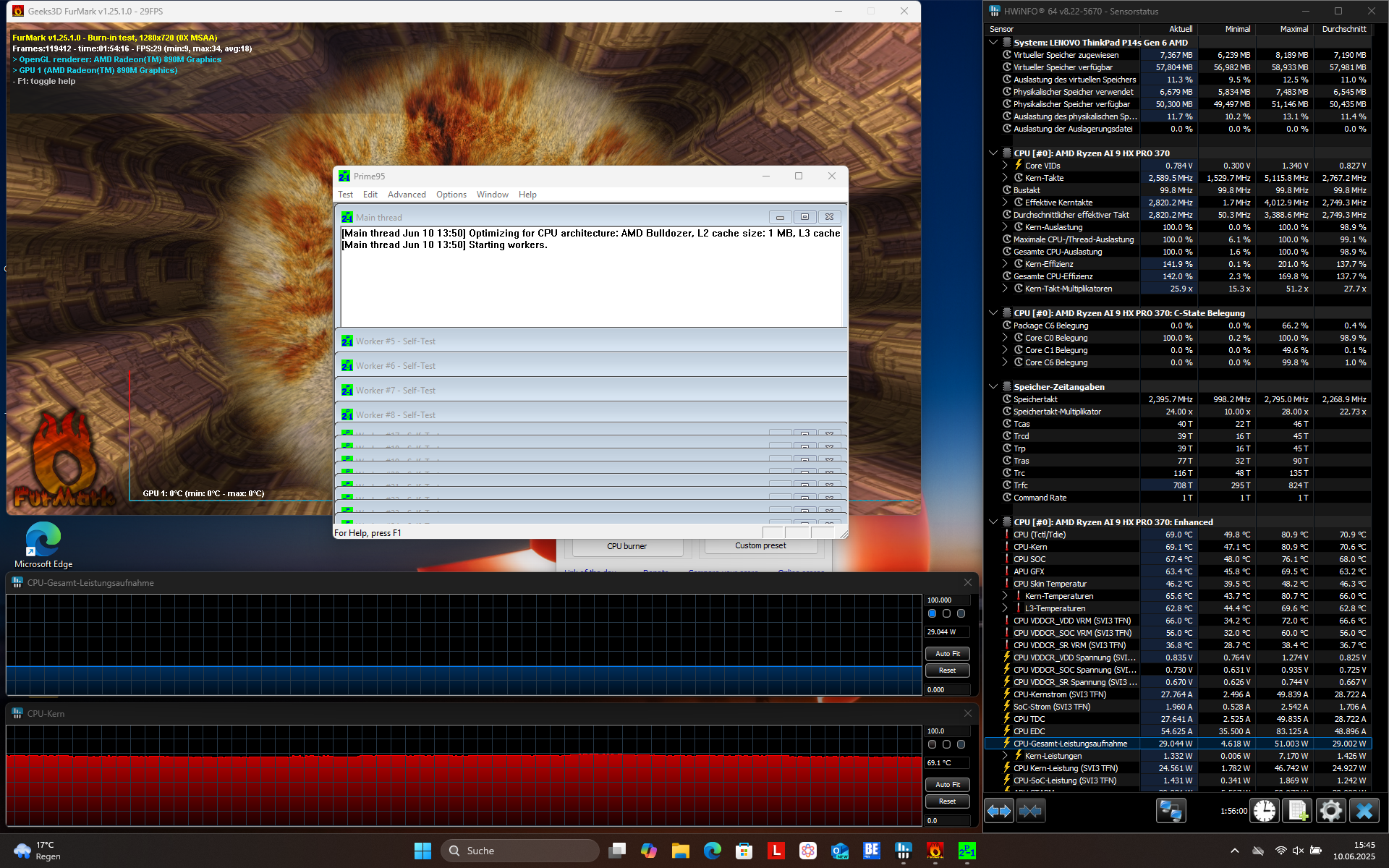Open Prime95 Window menu
Screen dimensions: 1389x868
point(492,195)
